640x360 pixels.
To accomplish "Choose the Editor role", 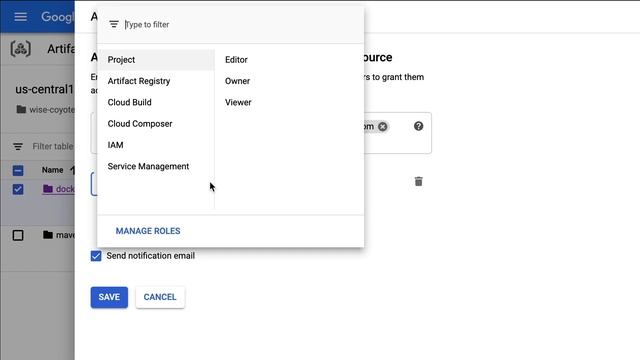I will [x=236, y=60].
